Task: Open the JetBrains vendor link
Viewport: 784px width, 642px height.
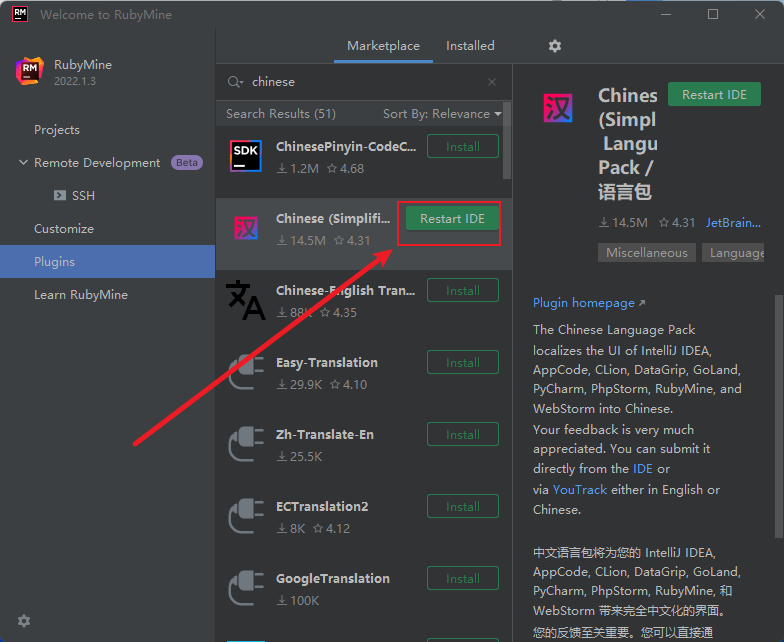Action: pyautogui.click(x=733, y=223)
